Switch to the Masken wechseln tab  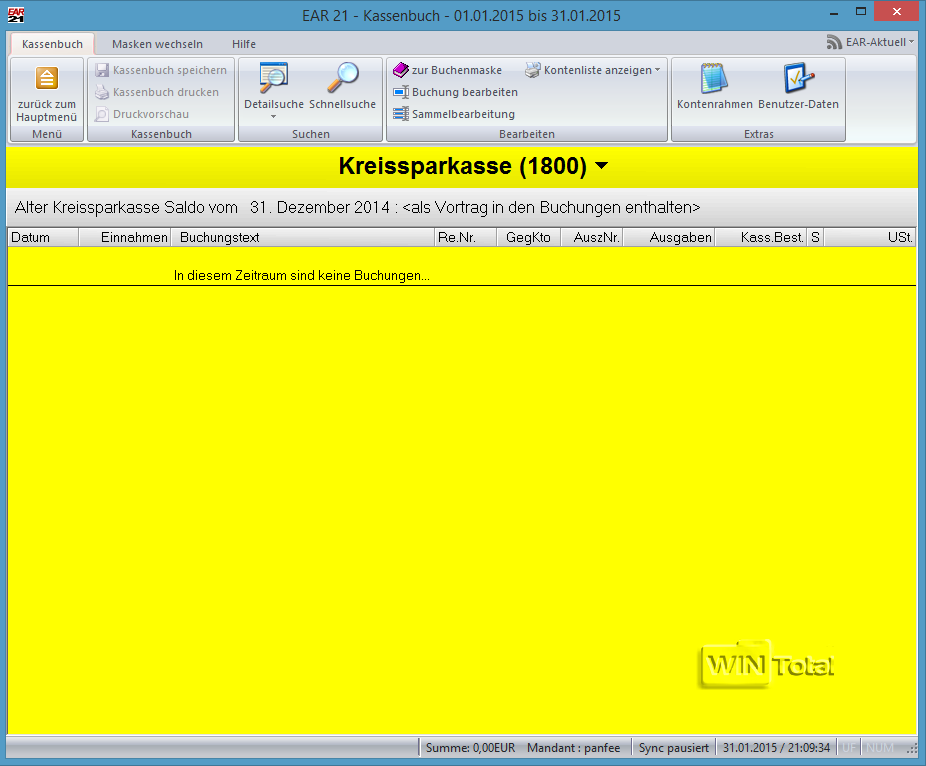[157, 44]
